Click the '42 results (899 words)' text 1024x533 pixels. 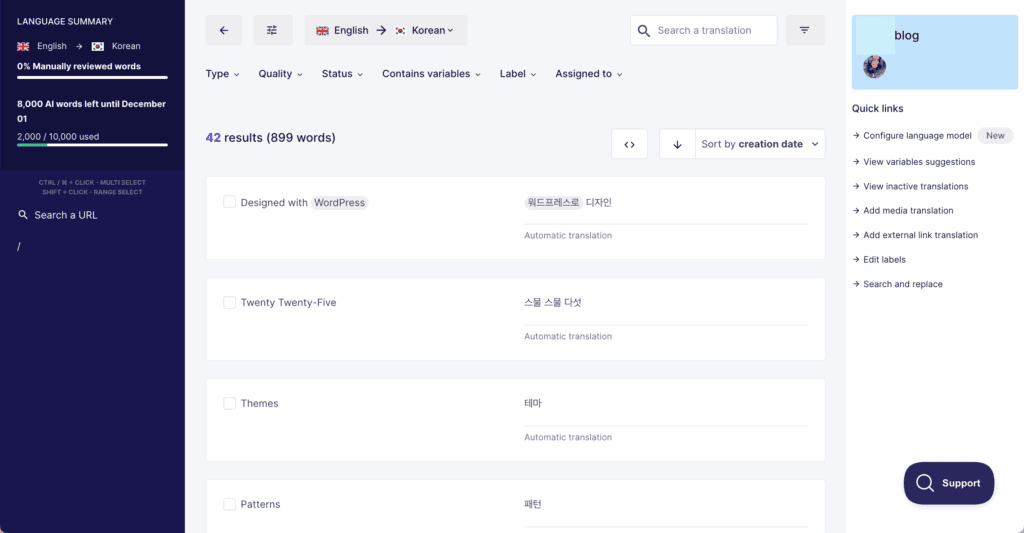(270, 138)
